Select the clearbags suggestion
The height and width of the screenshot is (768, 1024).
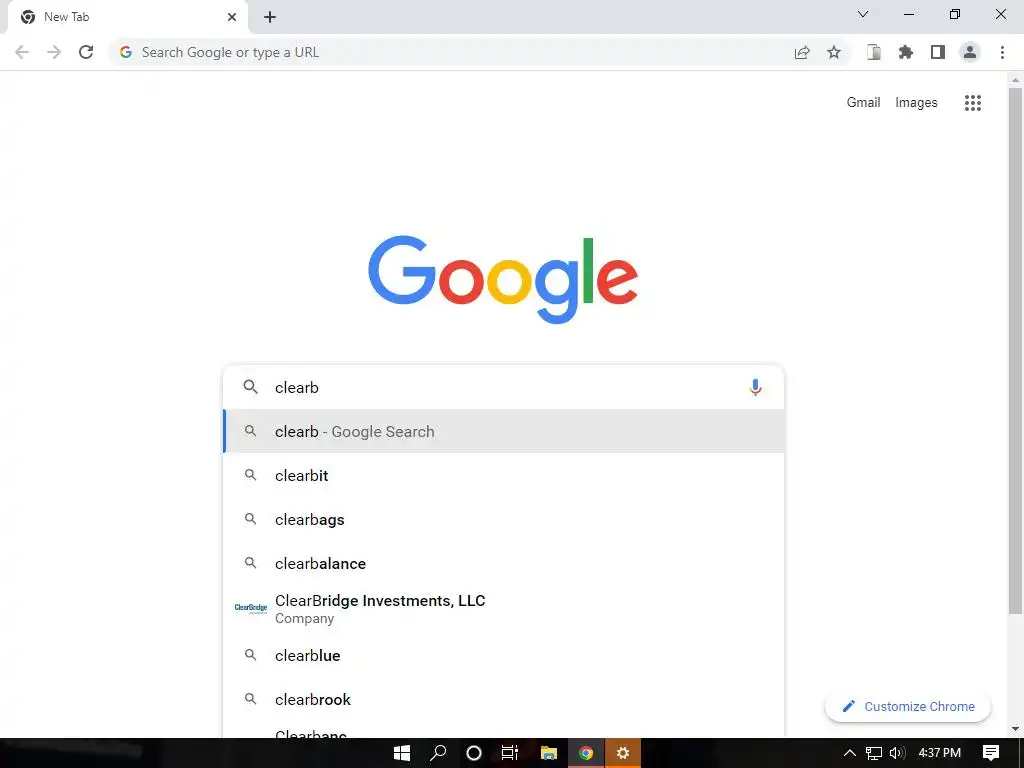pos(503,519)
